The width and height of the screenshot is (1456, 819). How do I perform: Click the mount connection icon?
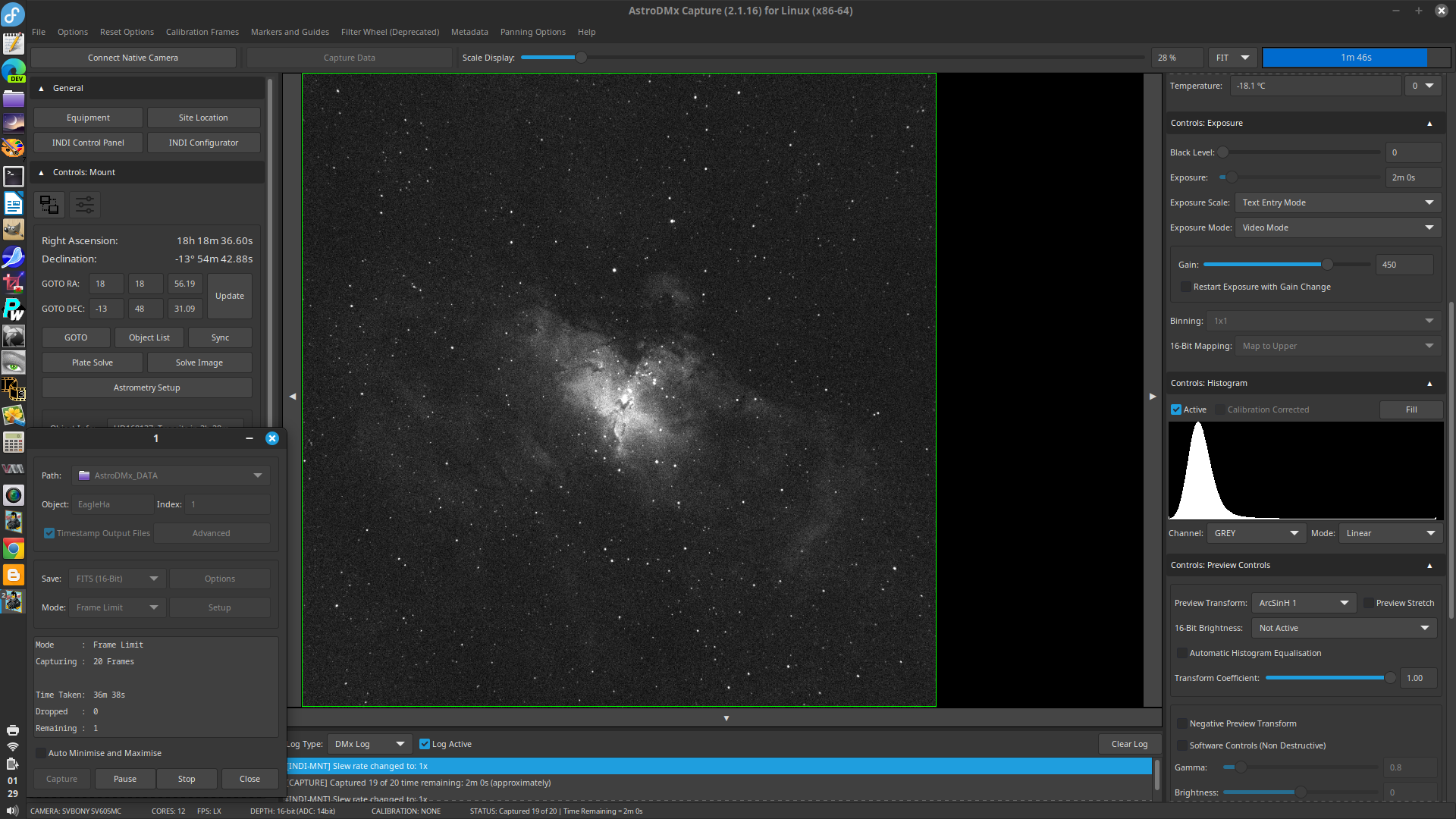(x=49, y=205)
